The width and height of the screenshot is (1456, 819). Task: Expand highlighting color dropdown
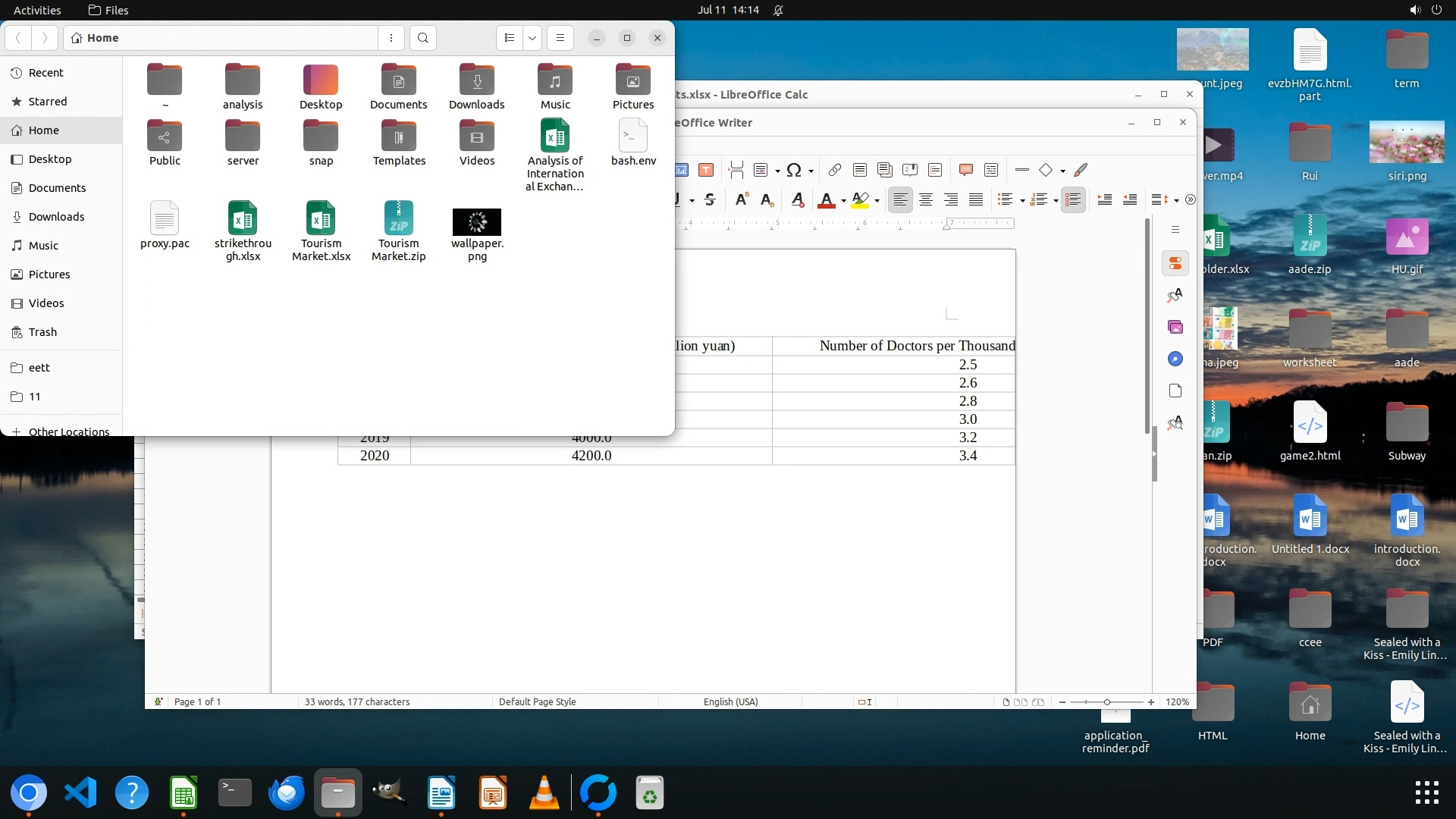[877, 200]
